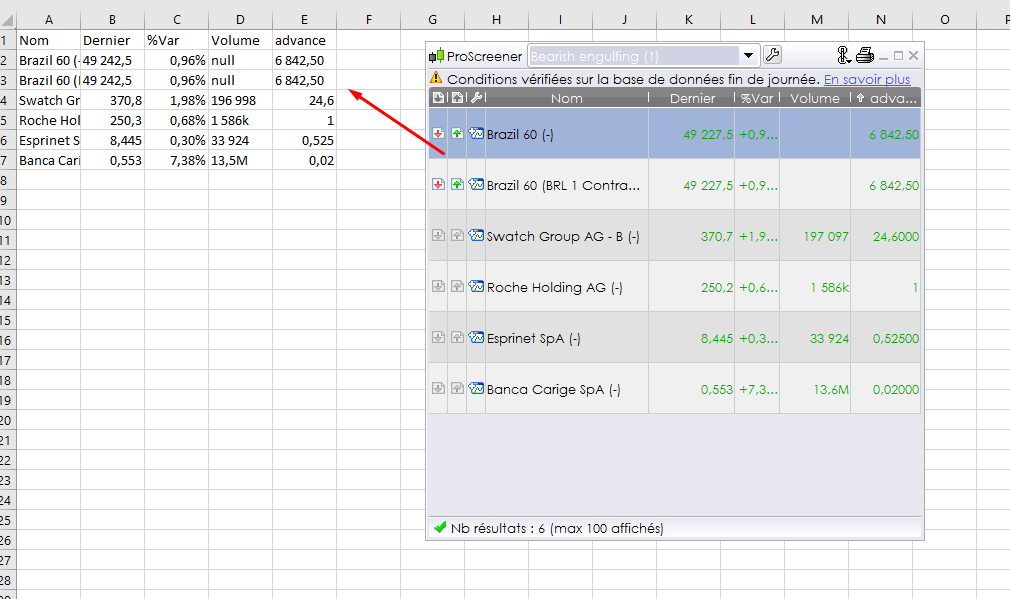Click the '197 097' volume value

pos(826,236)
